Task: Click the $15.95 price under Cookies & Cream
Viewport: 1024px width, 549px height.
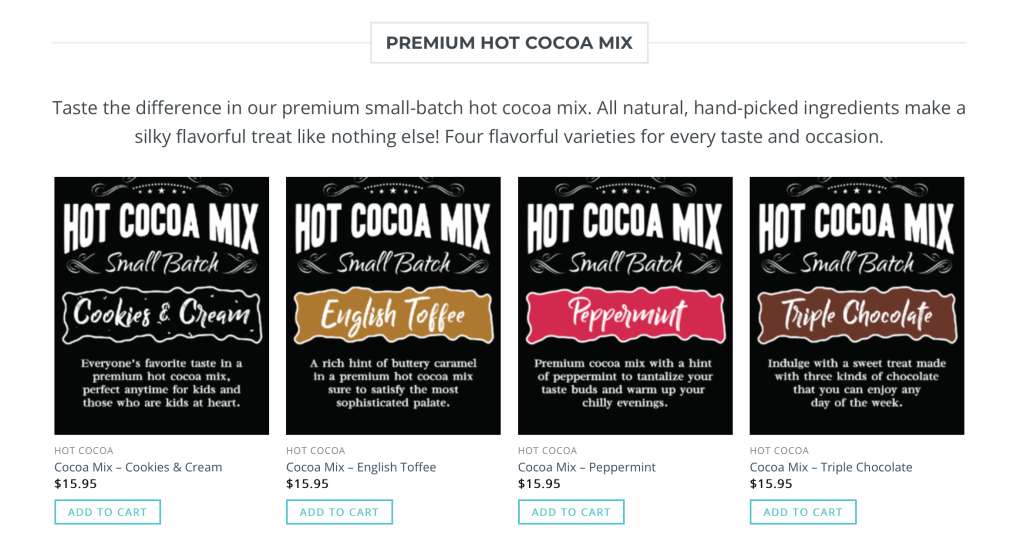Action: (x=76, y=484)
